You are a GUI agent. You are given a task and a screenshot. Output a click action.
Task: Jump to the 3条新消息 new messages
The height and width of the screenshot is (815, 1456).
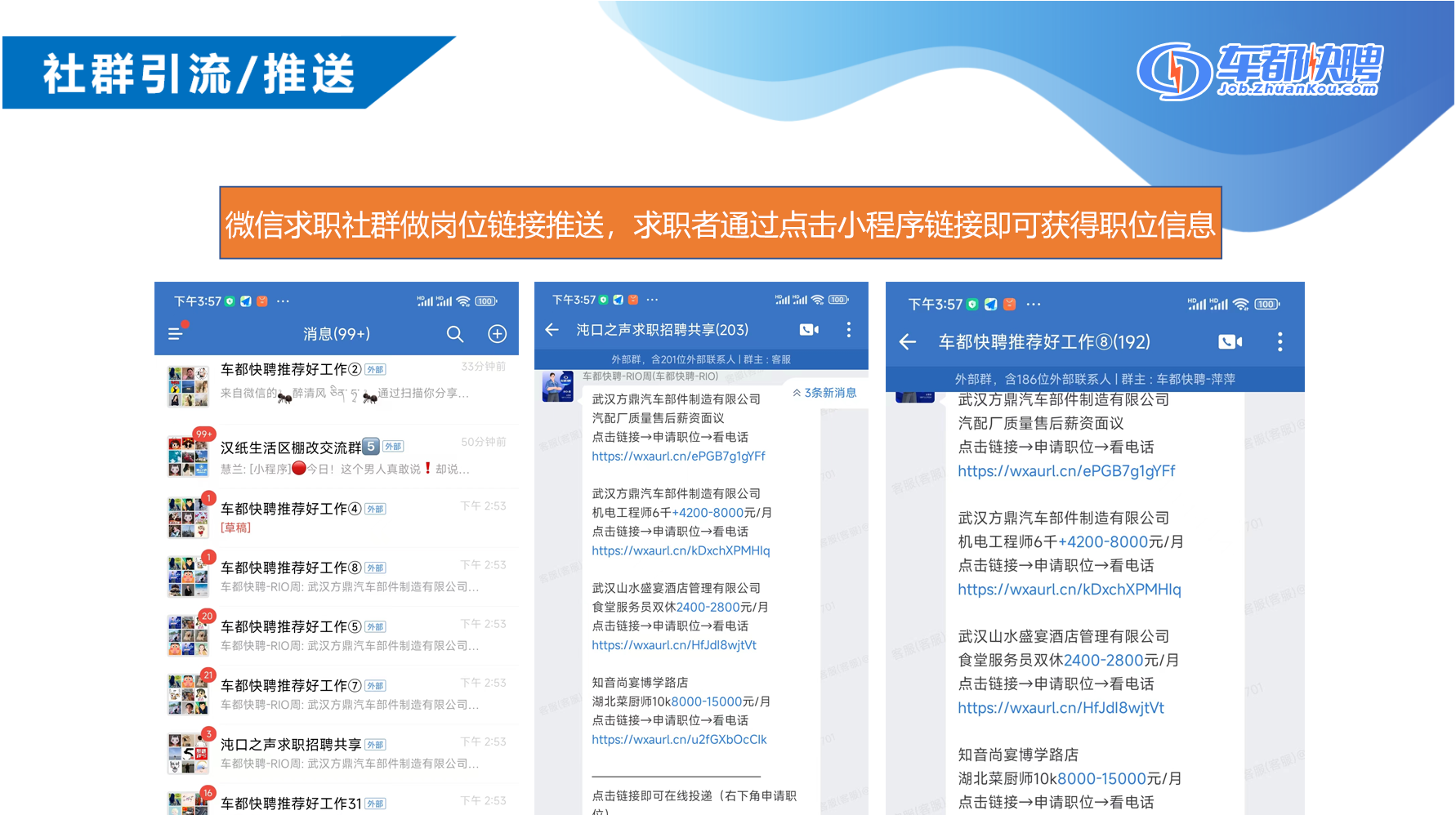(x=824, y=393)
